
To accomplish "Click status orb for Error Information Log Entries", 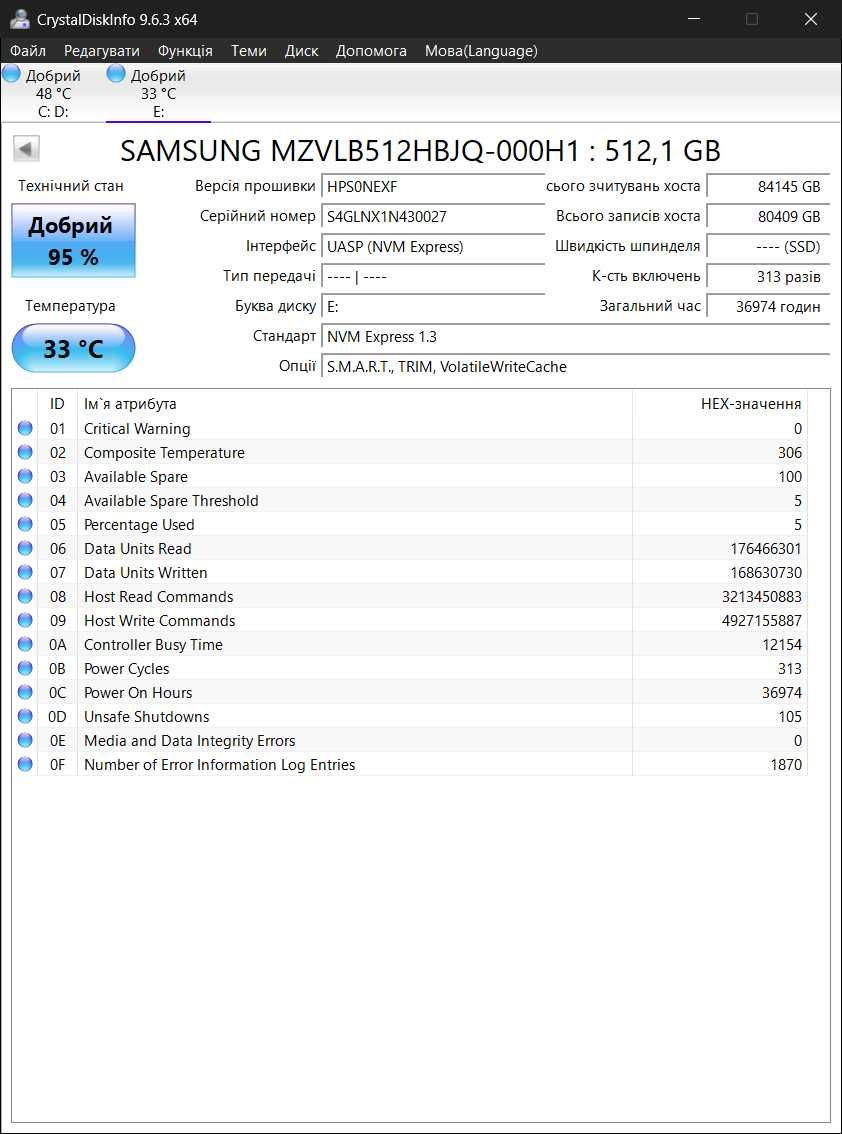I will 25,764.
